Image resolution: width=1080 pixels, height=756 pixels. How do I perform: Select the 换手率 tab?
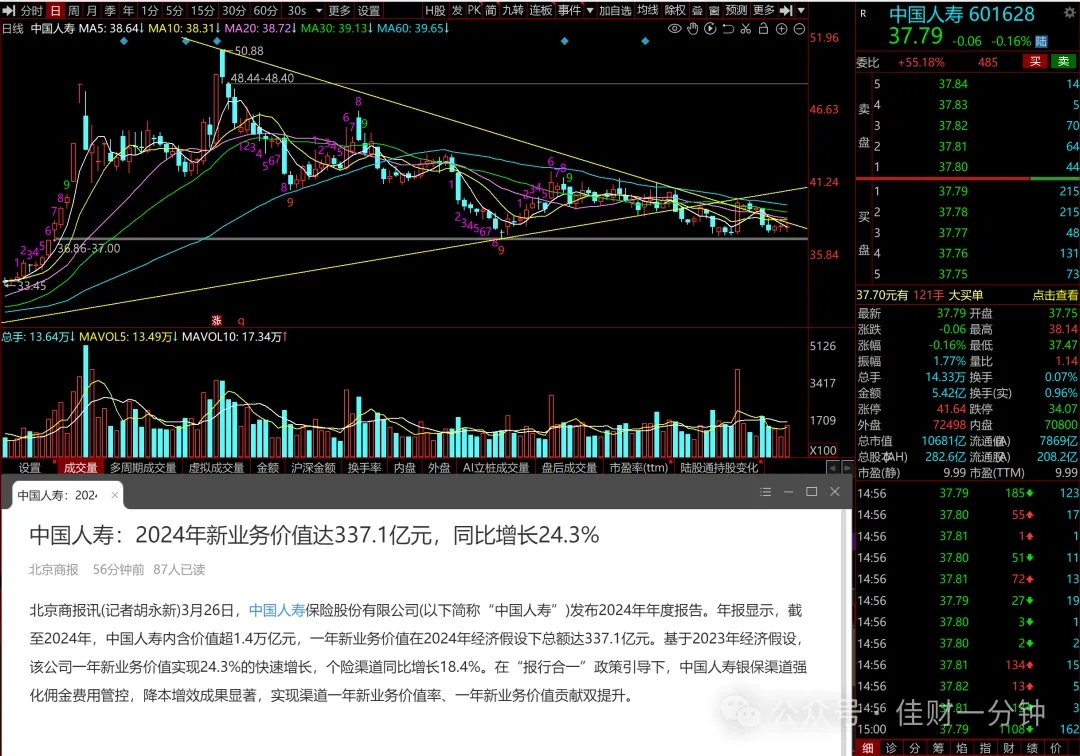pos(364,468)
